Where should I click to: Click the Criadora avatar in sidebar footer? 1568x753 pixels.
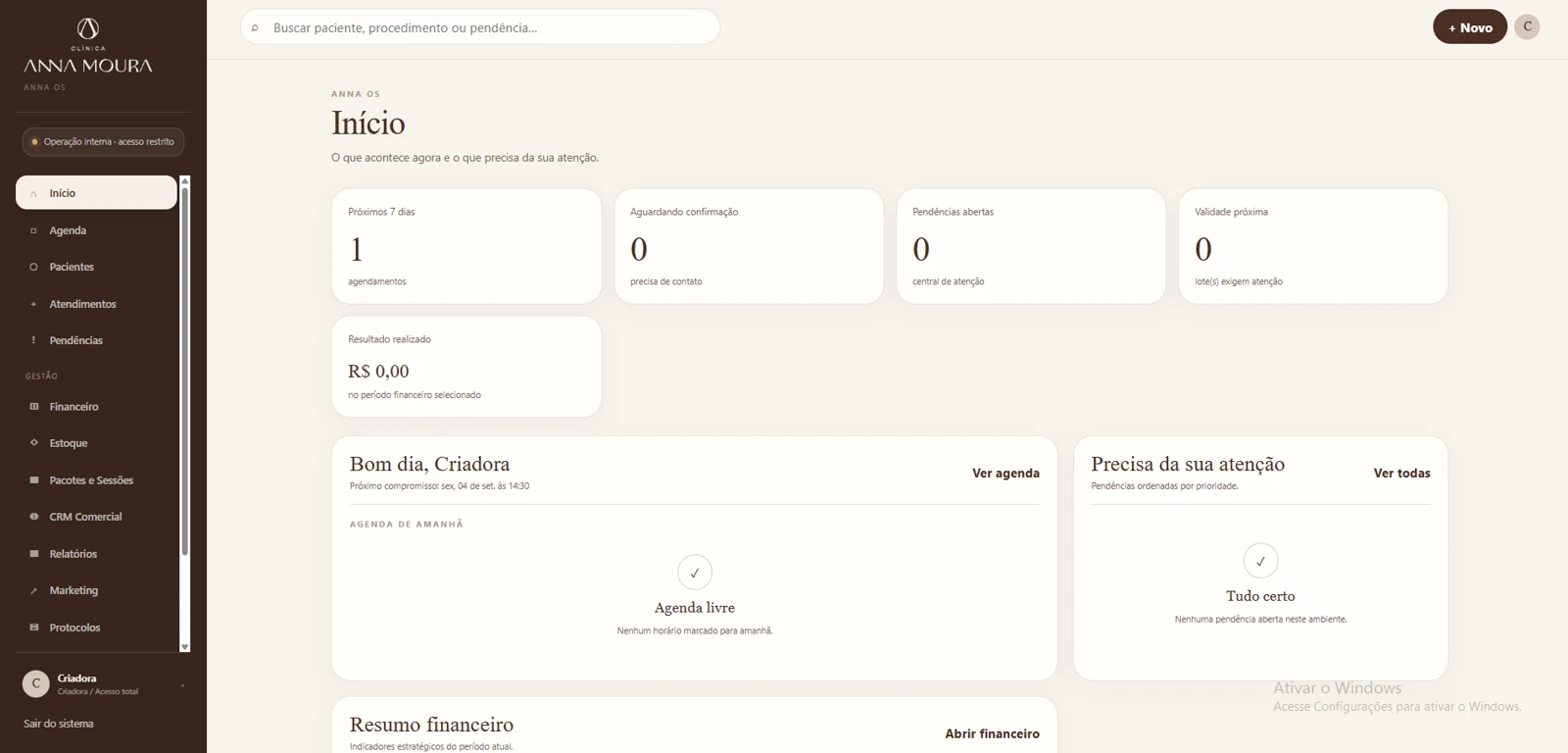[x=36, y=683]
